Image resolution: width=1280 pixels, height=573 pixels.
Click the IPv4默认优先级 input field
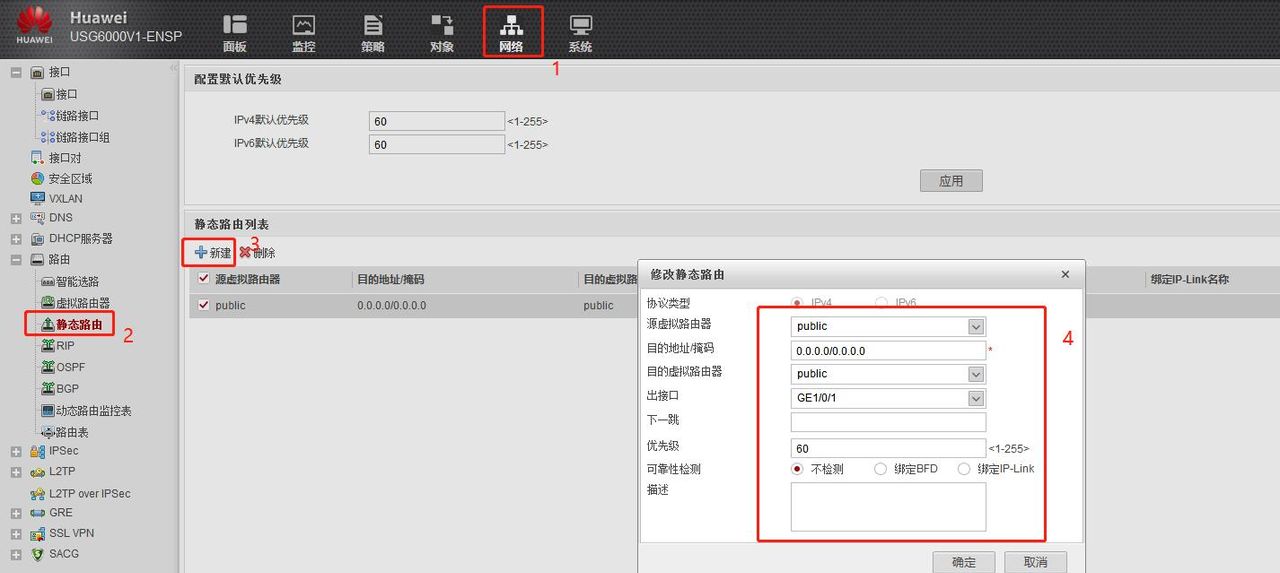pyautogui.click(x=437, y=121)
